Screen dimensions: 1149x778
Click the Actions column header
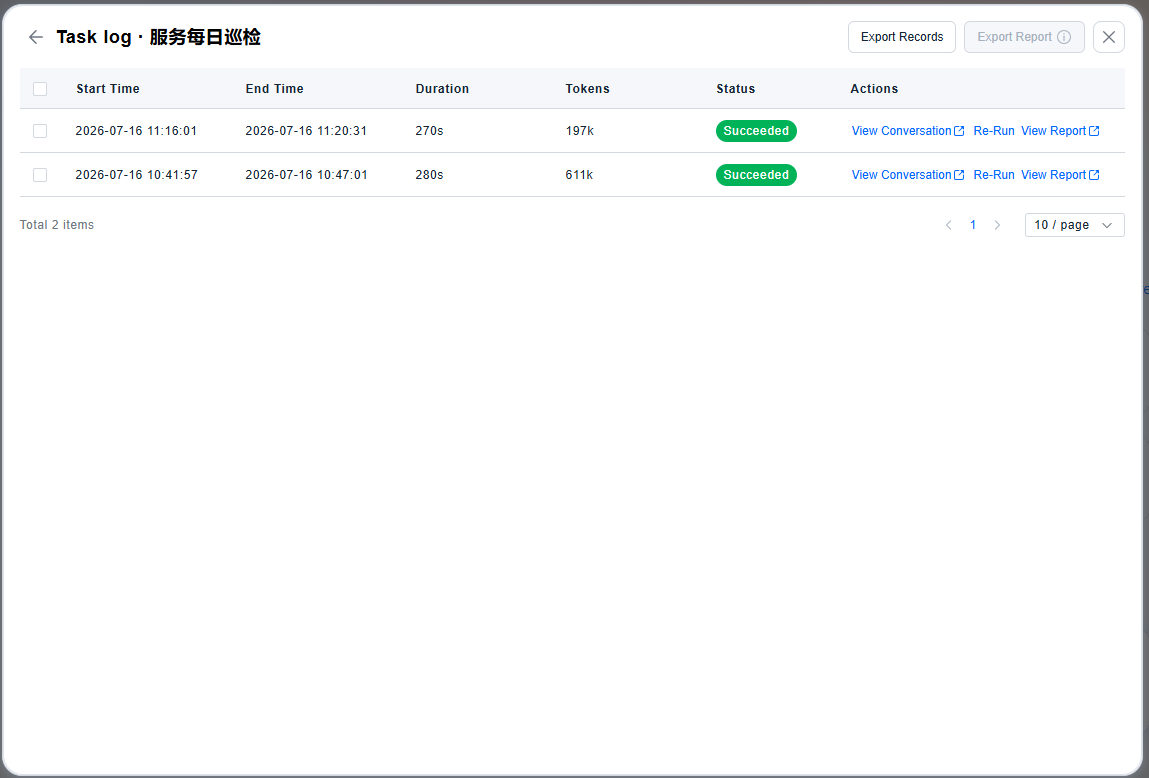[x=873, y=89]
